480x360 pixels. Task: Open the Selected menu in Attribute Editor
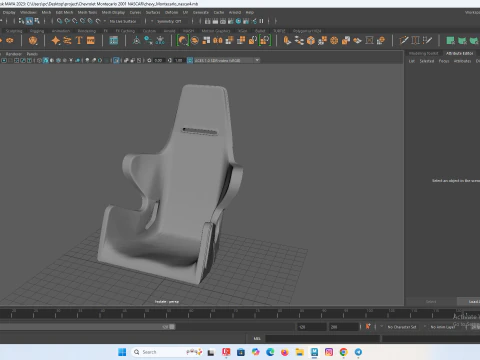tap(427, 61)
